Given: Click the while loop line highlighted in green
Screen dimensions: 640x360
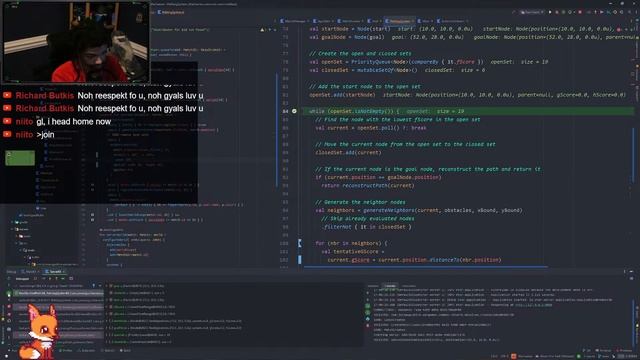Looking at the screenshot, I should pyautogui.click(x=468, y=111).
